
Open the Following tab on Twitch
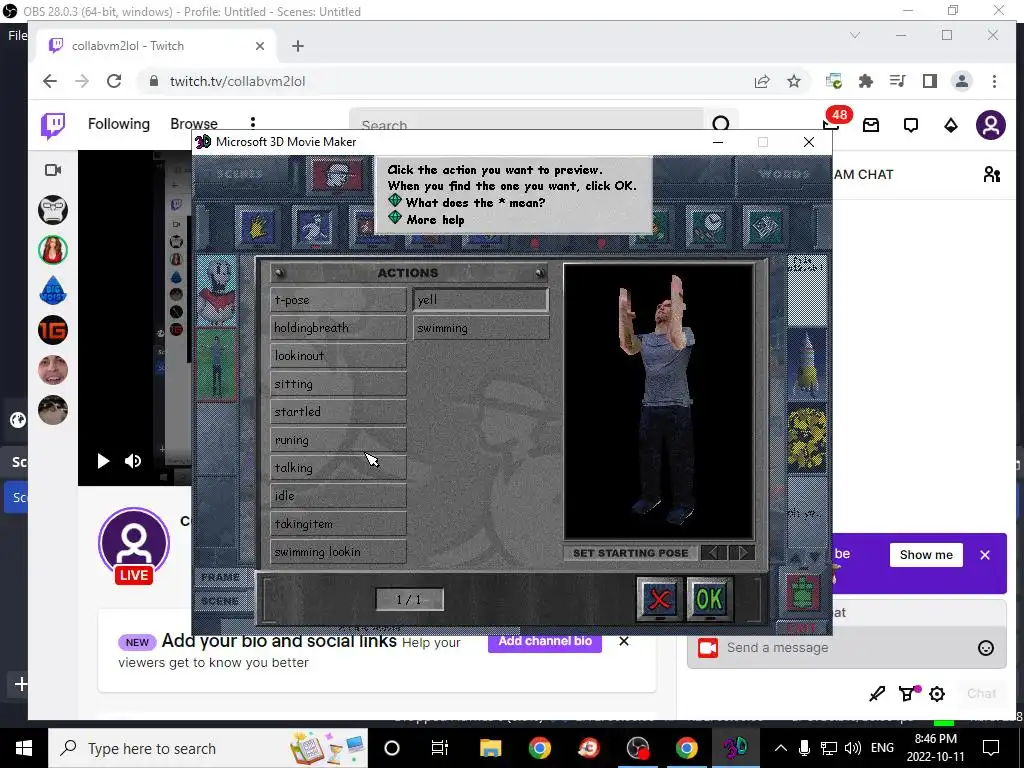click(x=119, y=124)
